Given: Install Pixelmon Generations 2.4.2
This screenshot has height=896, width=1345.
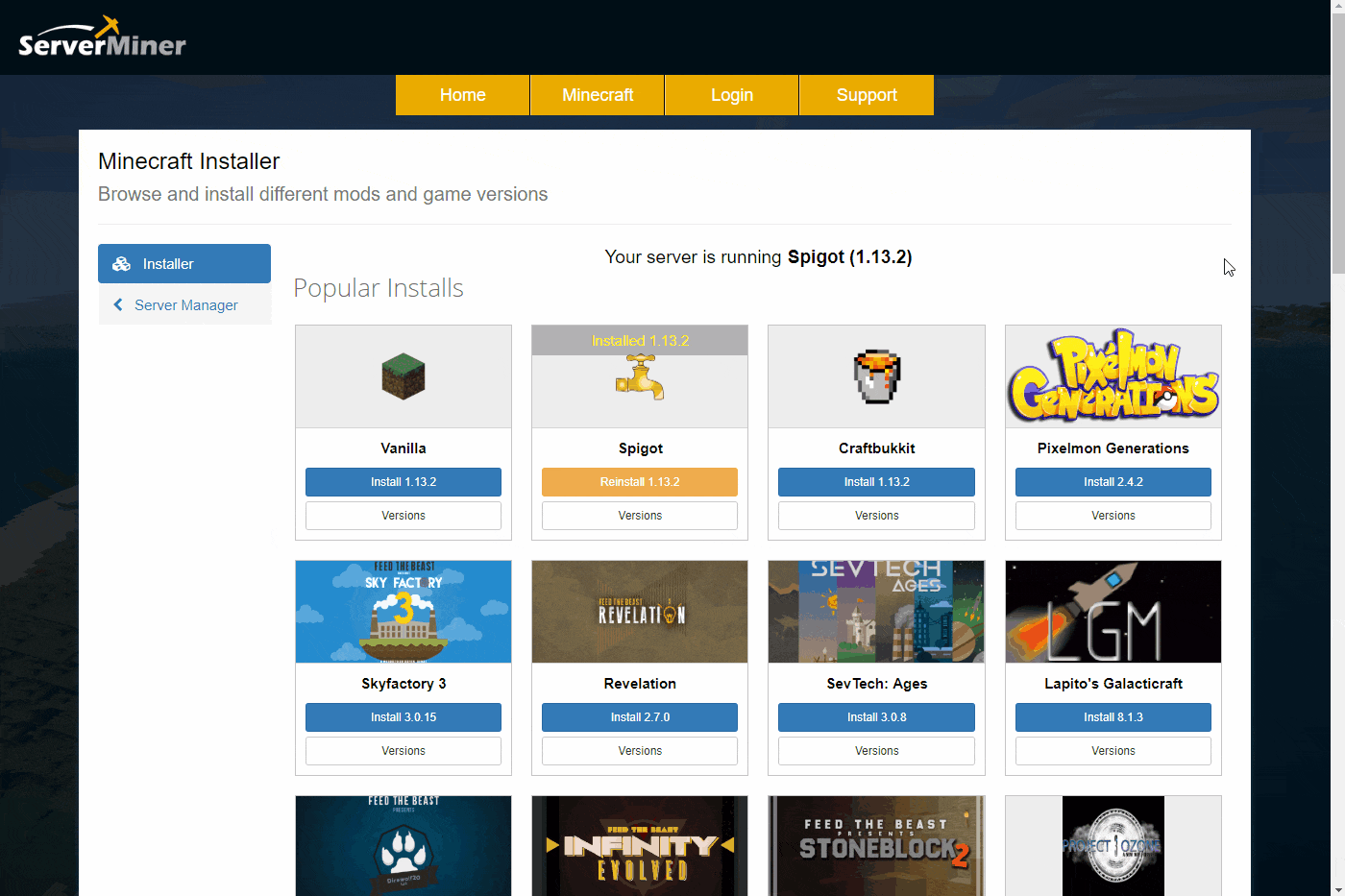Looking at the screenshot, I should tap(1113, 482).
